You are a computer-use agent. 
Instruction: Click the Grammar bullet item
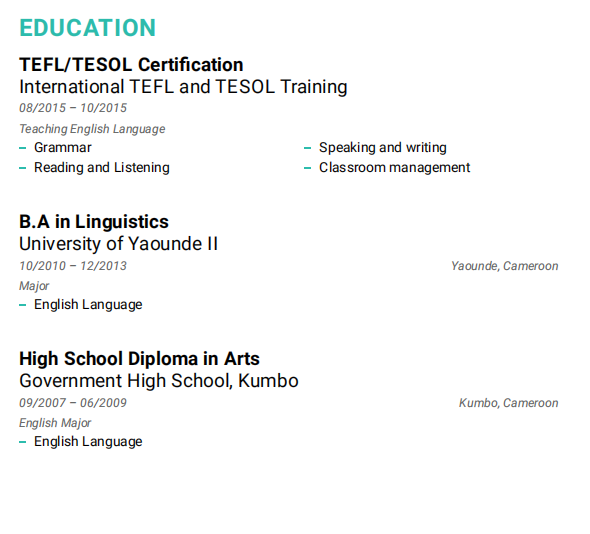click(x=63, y=148)
